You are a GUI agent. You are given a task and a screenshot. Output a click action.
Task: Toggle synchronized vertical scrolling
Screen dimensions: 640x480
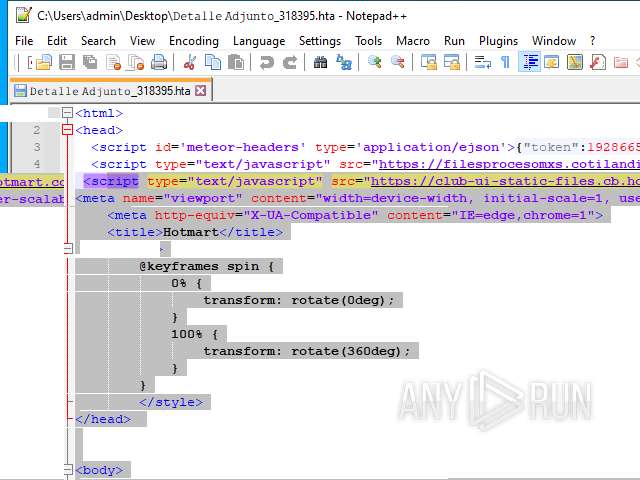(429, 62)
